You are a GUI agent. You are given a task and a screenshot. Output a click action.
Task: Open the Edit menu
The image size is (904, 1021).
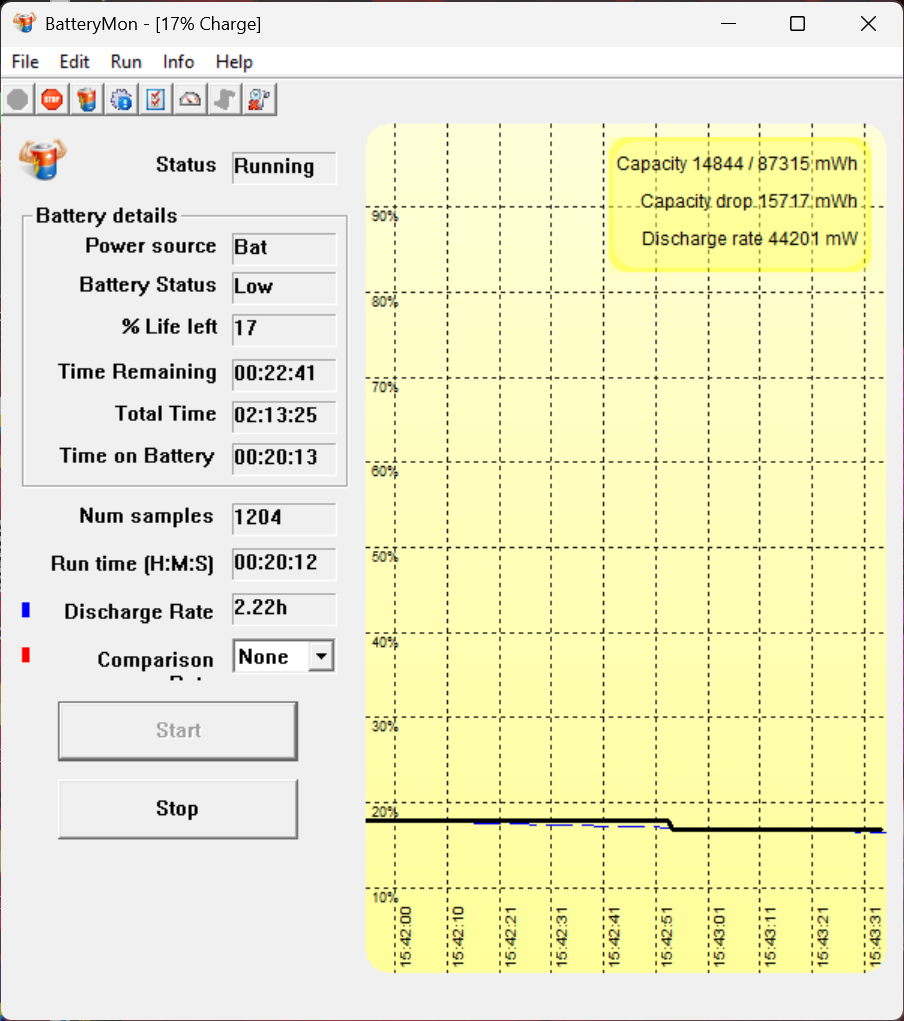click(x=74, y=62)
